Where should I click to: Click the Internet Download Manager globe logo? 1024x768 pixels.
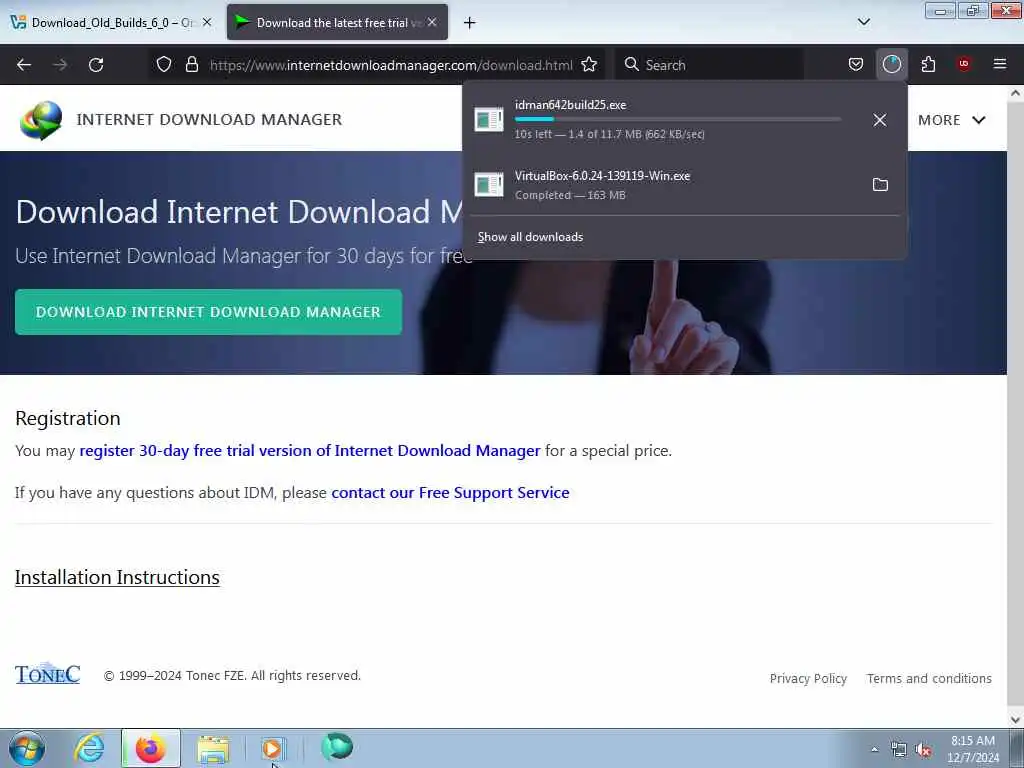point(41,120)
